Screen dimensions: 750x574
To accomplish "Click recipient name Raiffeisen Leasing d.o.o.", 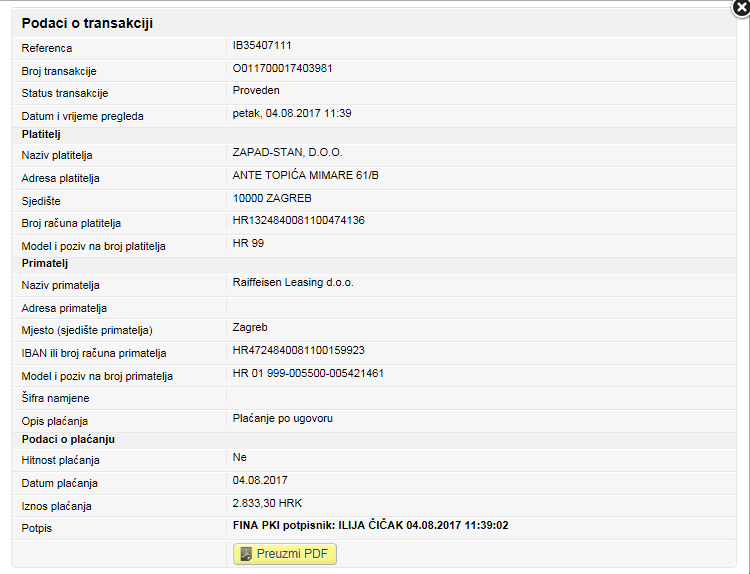I will pyautogui.click(x=293, y=283).
